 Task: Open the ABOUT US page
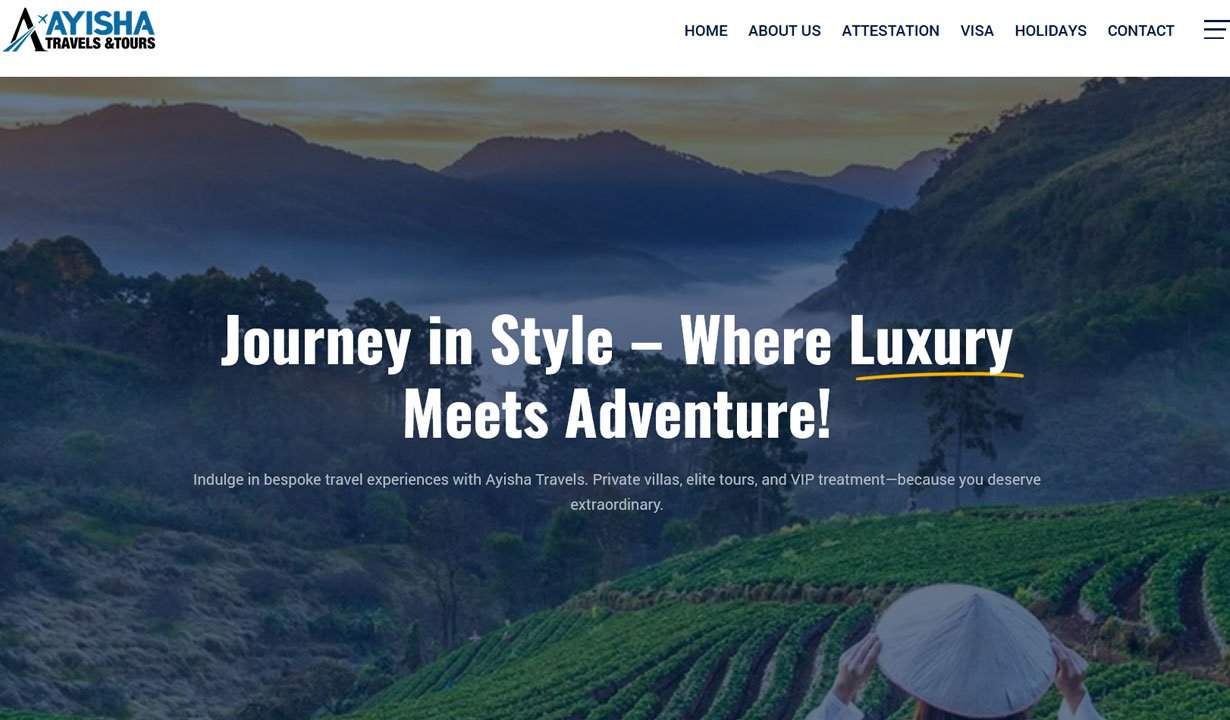point(784,31)
